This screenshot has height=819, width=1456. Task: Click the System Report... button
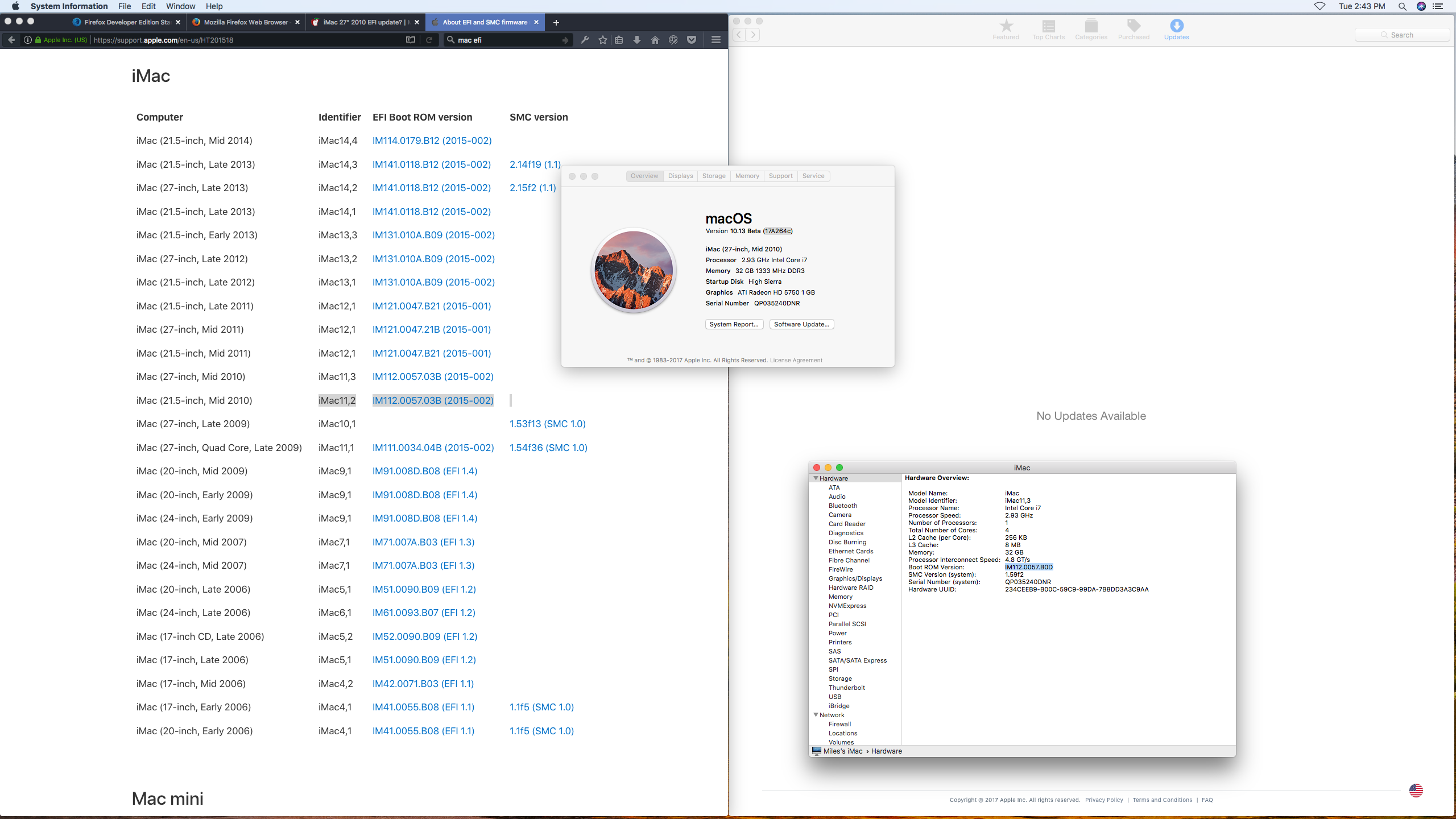coord(734,324)
